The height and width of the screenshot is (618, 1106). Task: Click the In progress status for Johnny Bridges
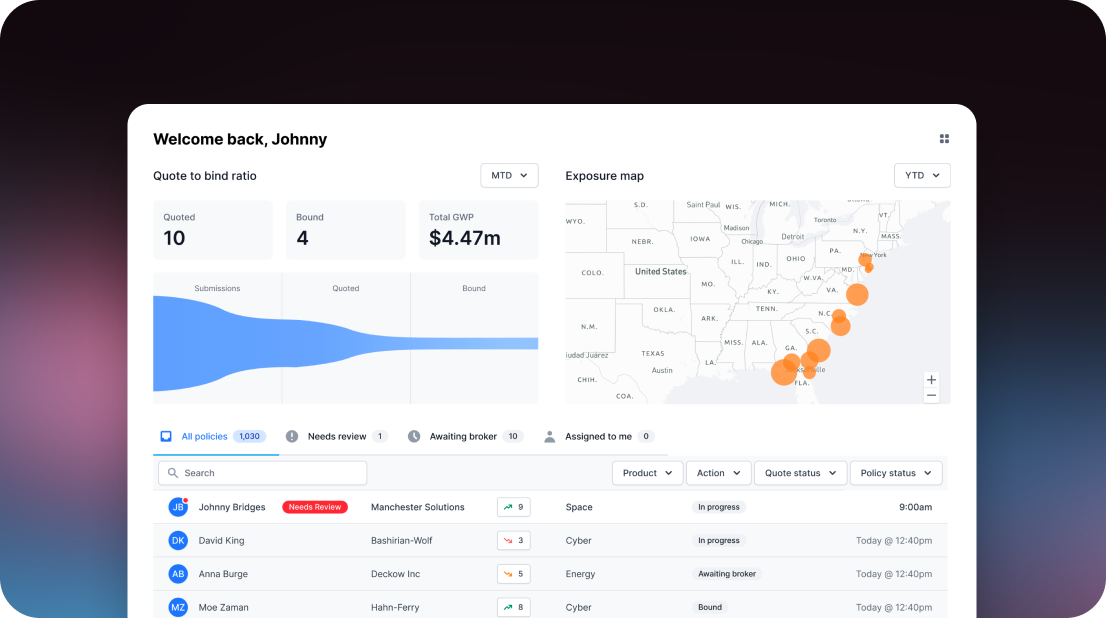[x=719, y=507]
